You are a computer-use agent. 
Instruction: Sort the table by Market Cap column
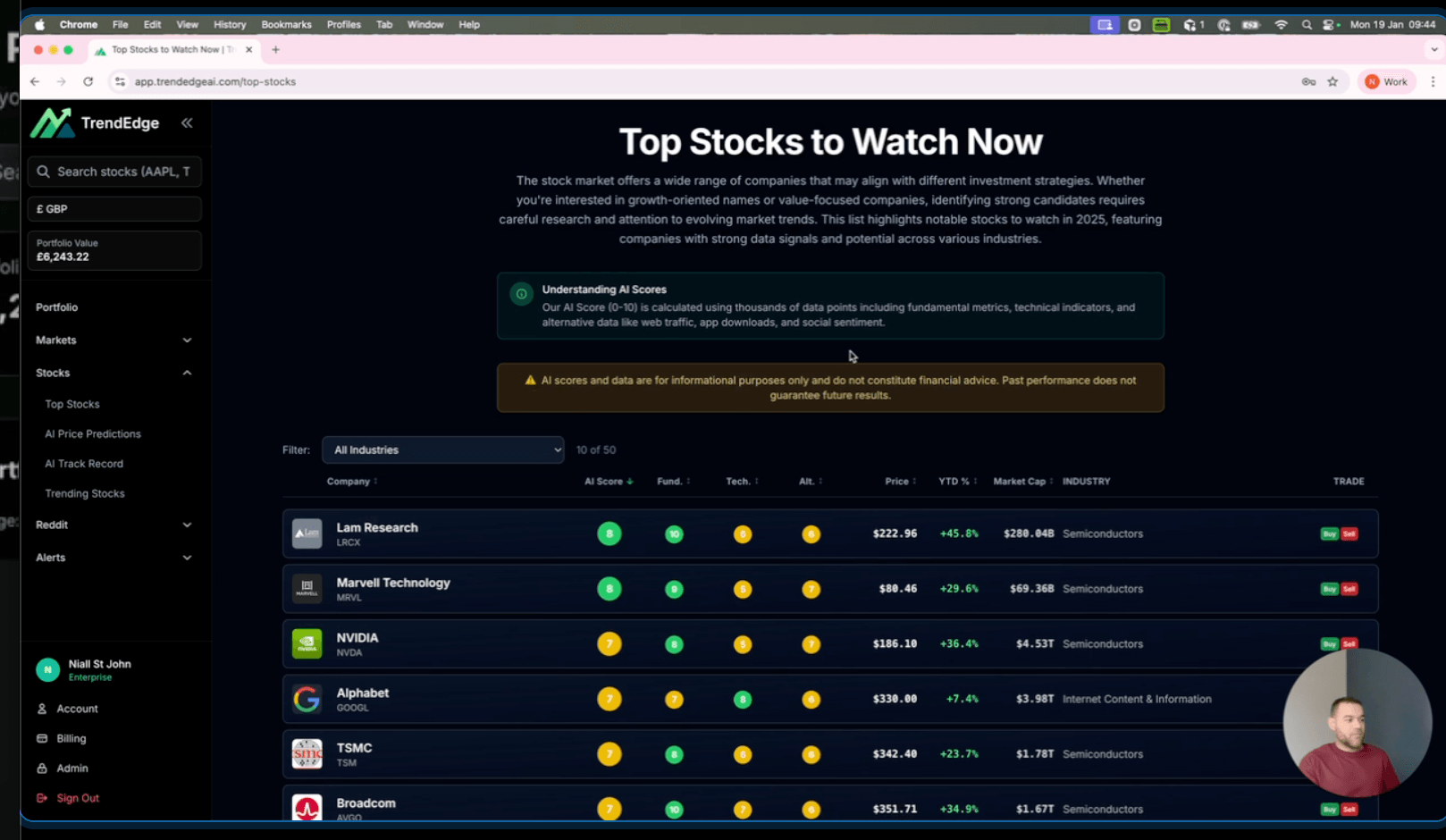pos(1023,482)
